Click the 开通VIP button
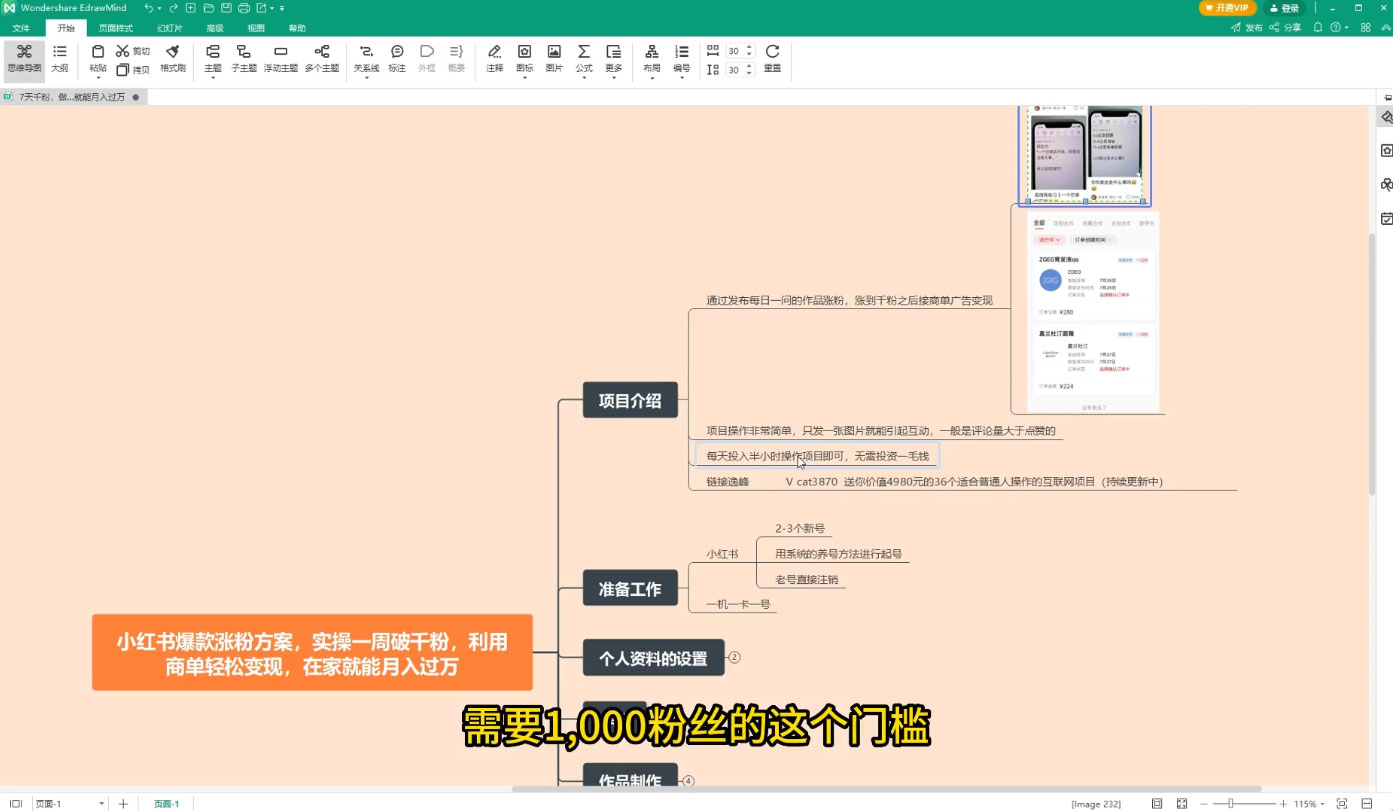This screenshot has height=811, width=1393. pyautogui.click(x=1227, y=8)
